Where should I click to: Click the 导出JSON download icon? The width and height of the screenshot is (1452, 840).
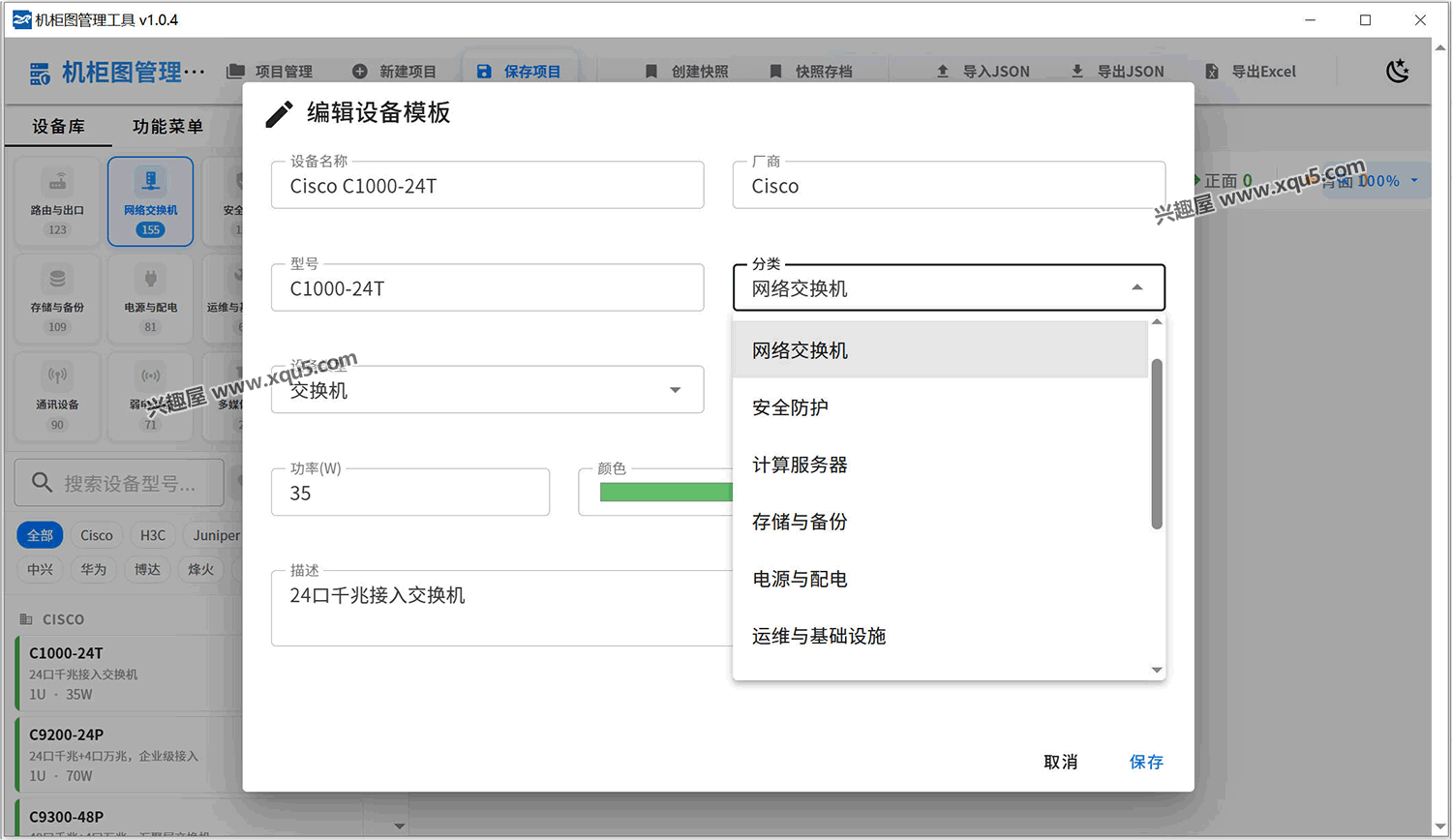tap(1076, 72)
